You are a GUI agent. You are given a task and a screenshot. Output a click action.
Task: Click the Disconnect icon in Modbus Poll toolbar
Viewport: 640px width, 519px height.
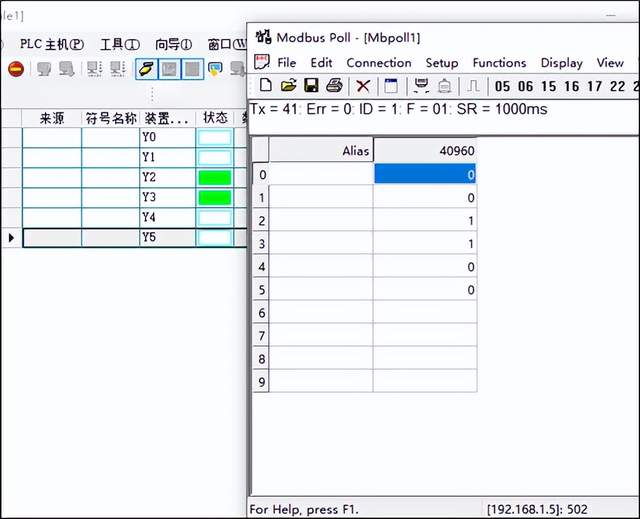444,86
